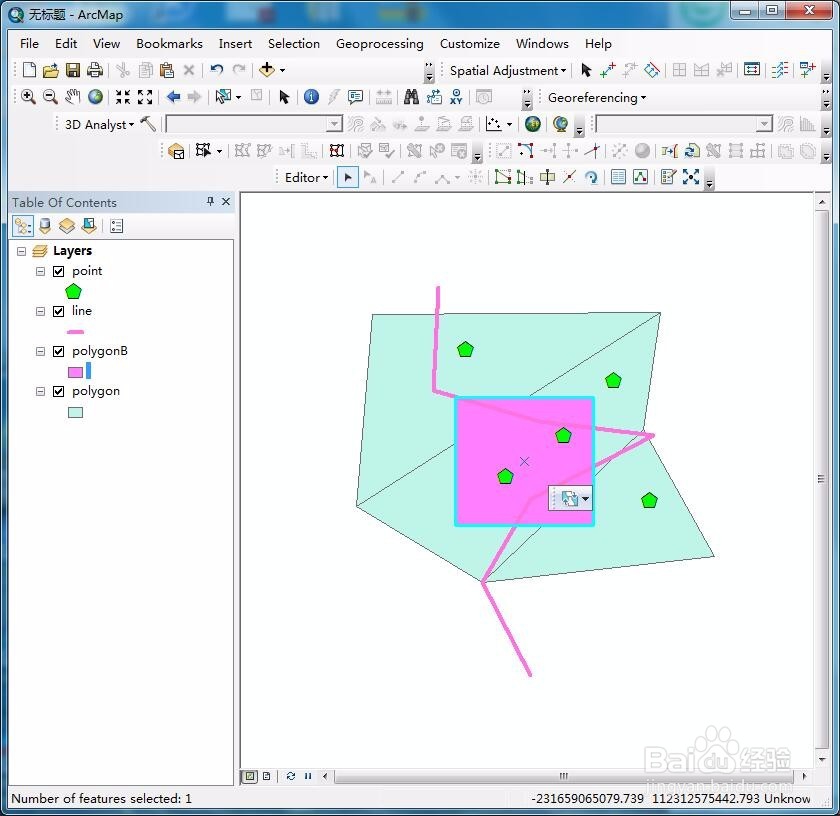This screenshot has width=840, height=816.
Task: Open the Find binoculars tool
Action: tap(411, 97)
